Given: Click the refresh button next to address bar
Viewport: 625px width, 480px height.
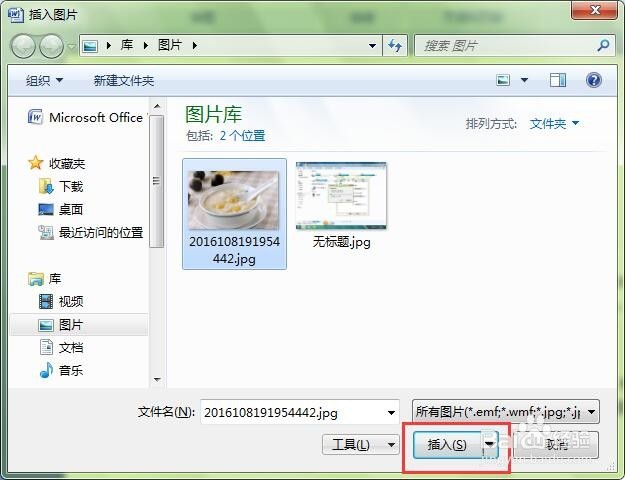Looking at the screenshot, I should (x=395, y=46).
